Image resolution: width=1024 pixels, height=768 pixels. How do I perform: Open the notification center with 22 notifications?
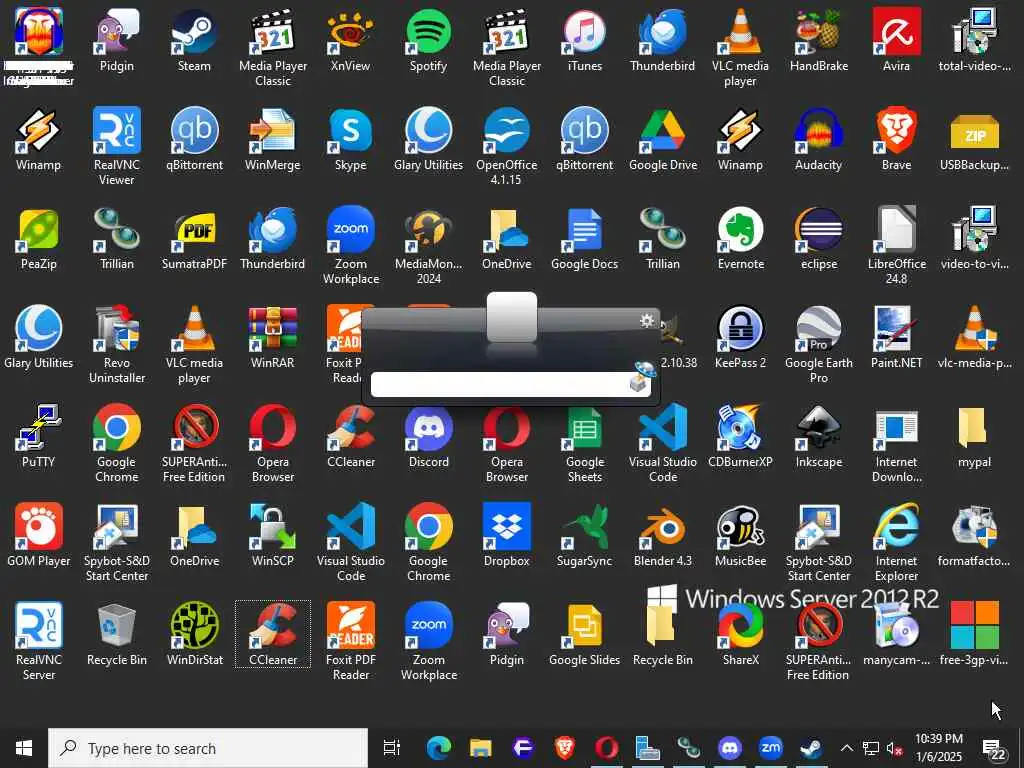coord(994,748)
